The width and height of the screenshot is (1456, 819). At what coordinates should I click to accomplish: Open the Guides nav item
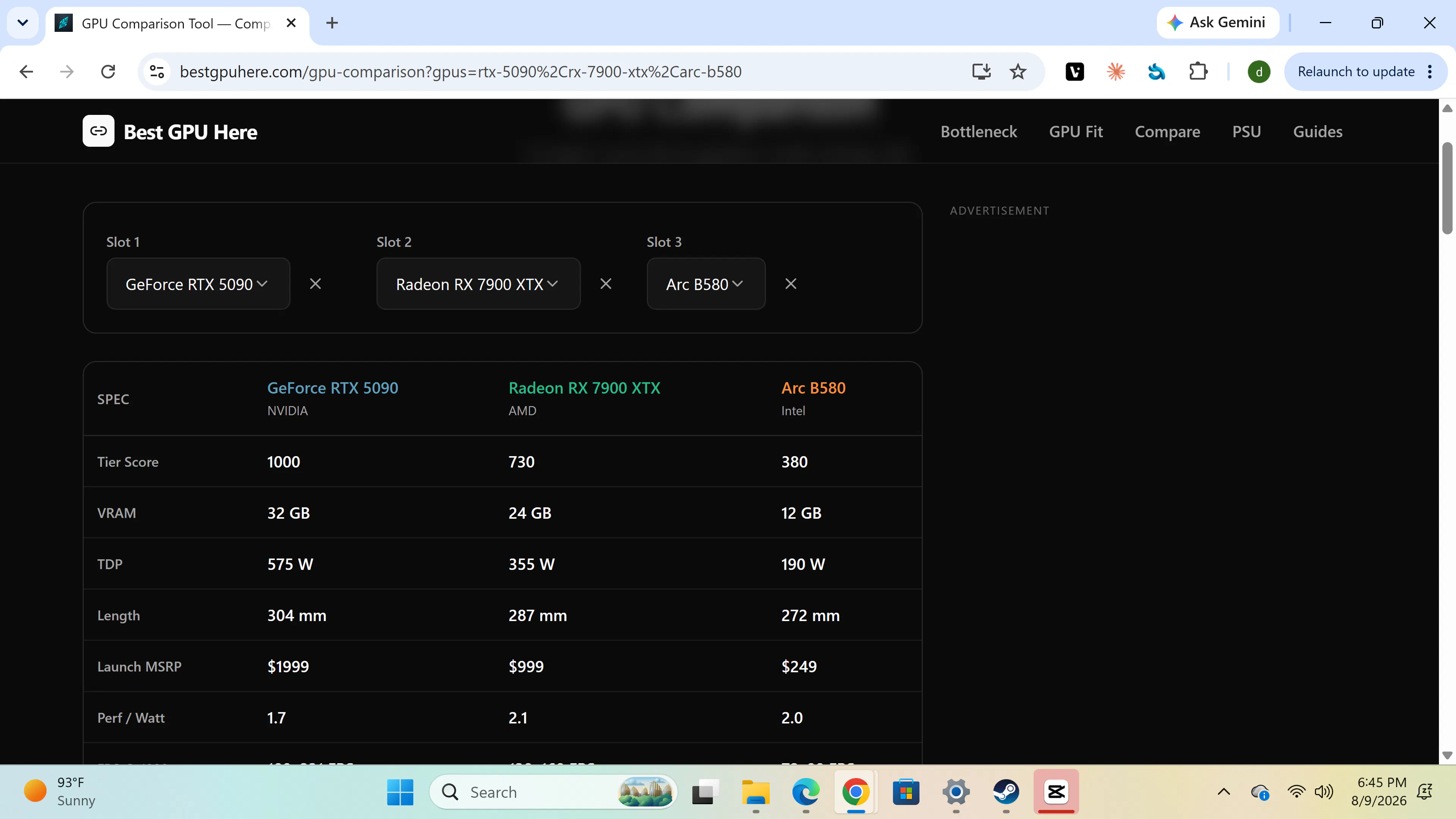pos(1318,132)
